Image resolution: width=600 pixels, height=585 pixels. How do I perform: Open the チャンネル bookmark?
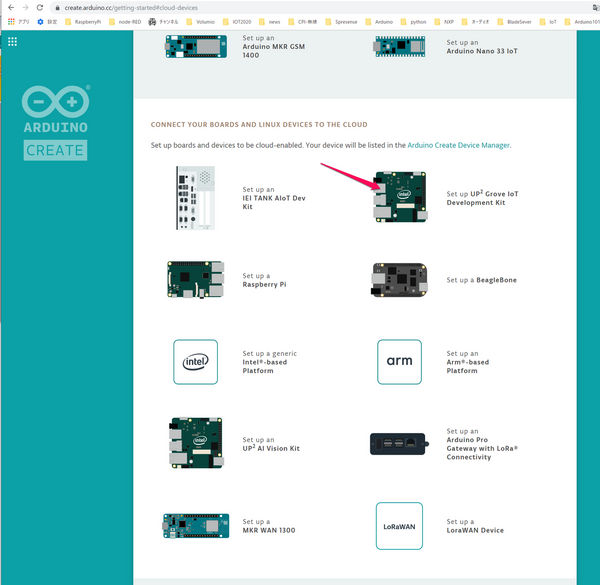point(163,22)
